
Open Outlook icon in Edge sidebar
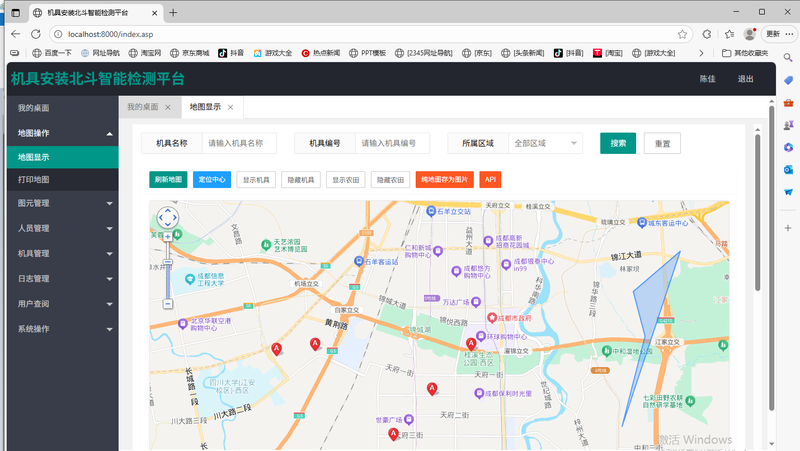tap(788, 171)
